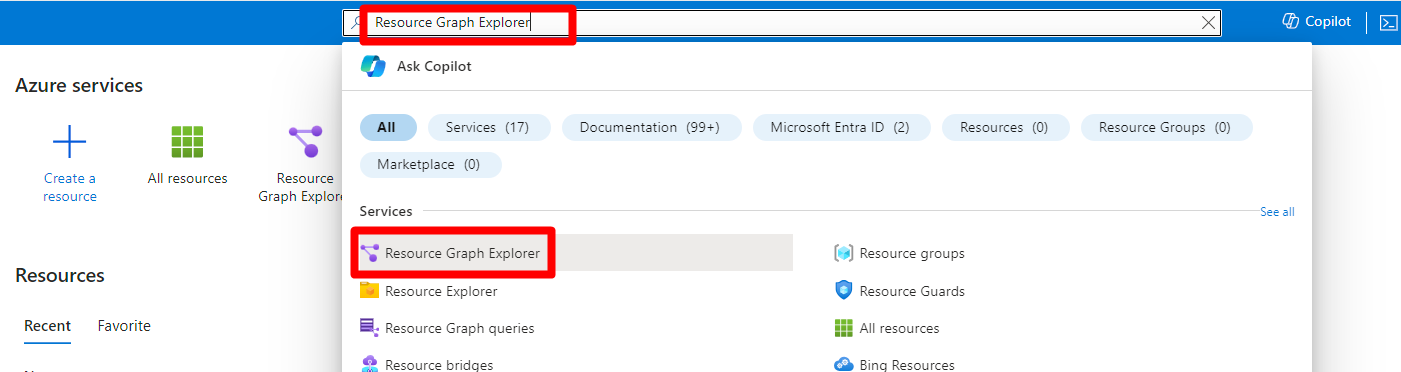Screen dimensions: 1401x372
Task: Open Resource Explorer folder icon result
Action: [x=369, y=291]
